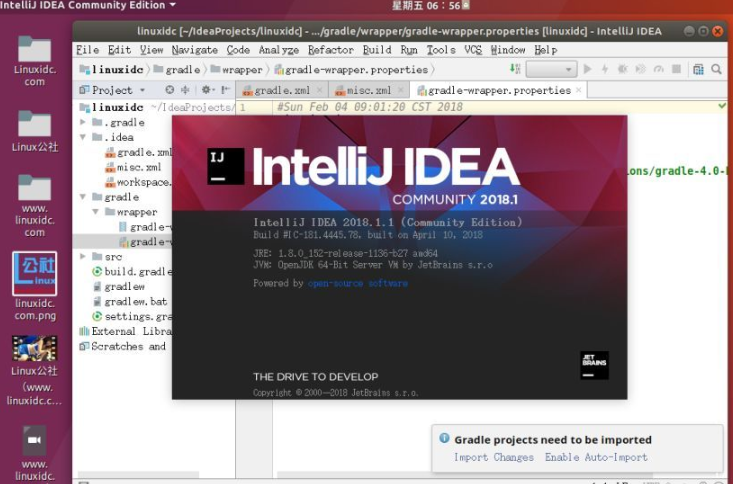The image size is (733, 484).
Task: Select build.gradle in the project tree
Action: [133, 271]
